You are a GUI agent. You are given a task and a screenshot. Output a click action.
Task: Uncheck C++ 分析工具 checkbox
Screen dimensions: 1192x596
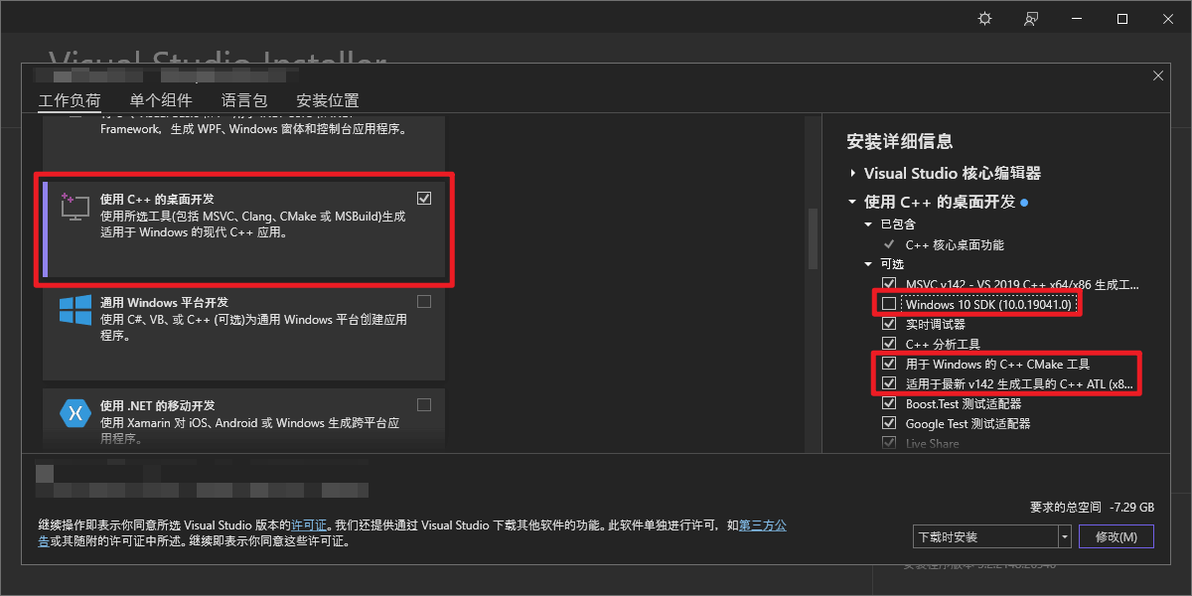[x=889, y=344]
